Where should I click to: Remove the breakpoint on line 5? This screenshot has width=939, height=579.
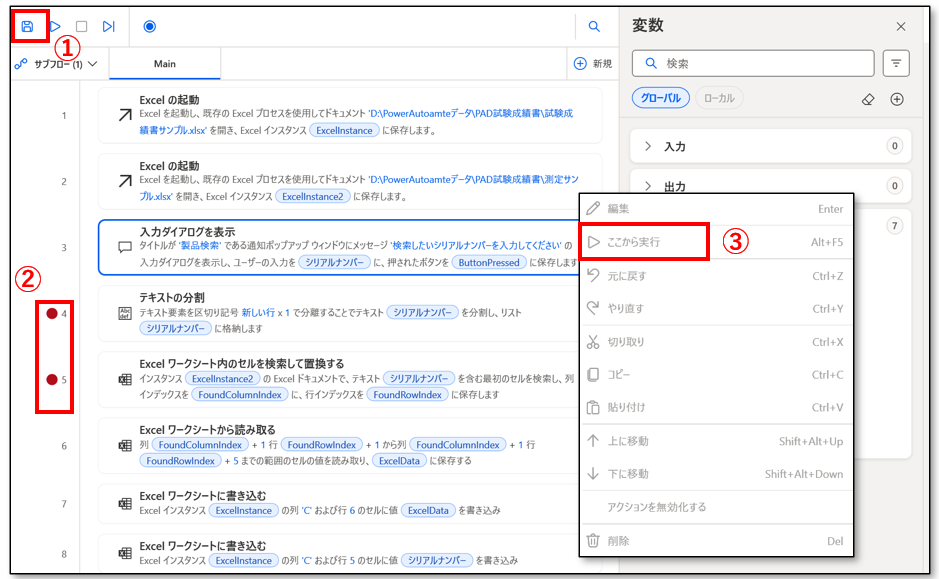tap(51, 380)
